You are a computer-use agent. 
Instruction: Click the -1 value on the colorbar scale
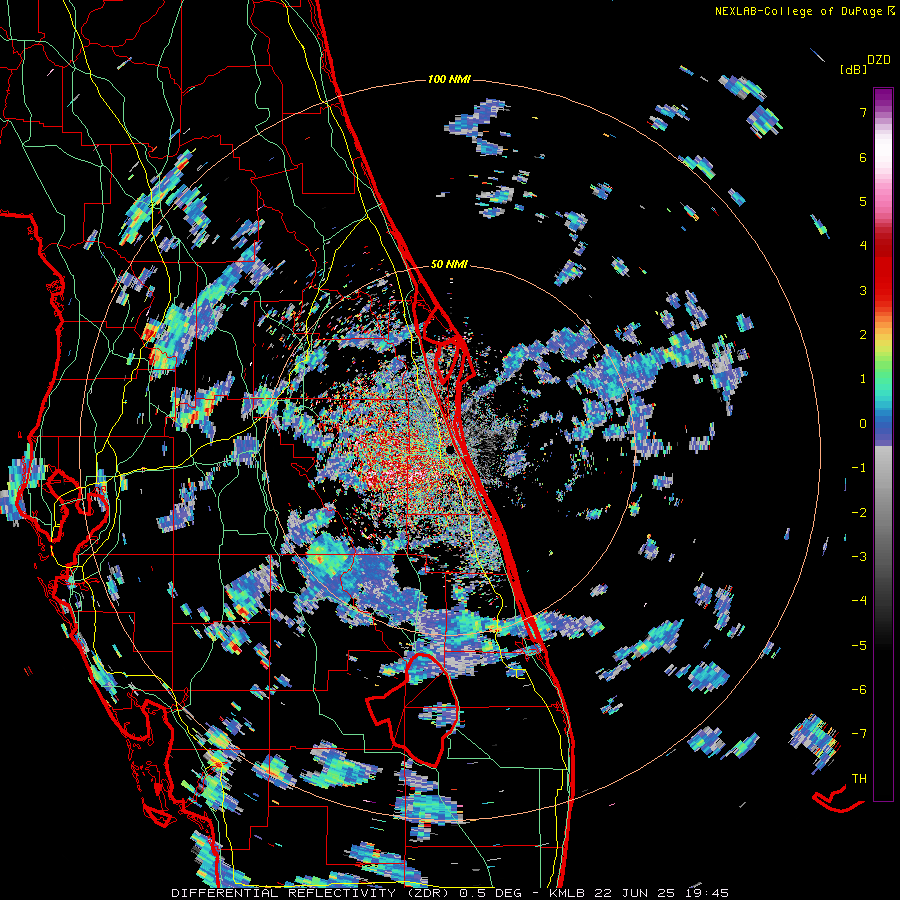coord(859,468)
